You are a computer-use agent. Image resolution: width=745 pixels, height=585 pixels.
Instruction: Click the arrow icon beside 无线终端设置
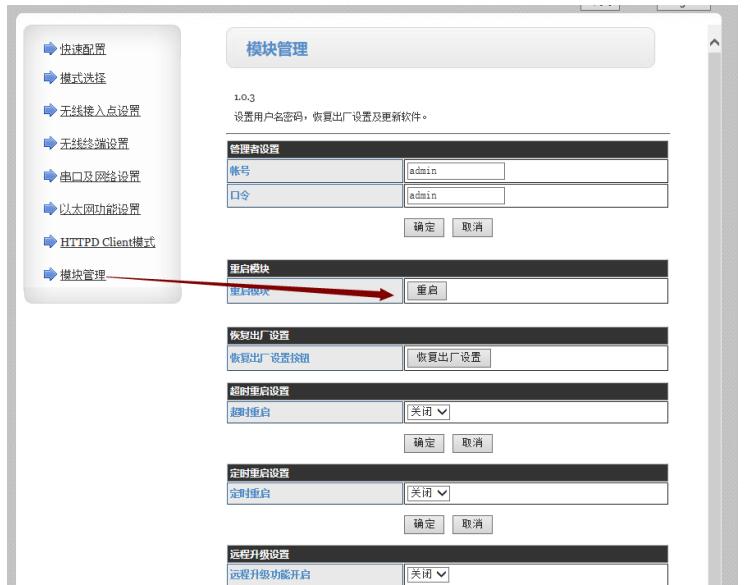click(x=50, y=143)
